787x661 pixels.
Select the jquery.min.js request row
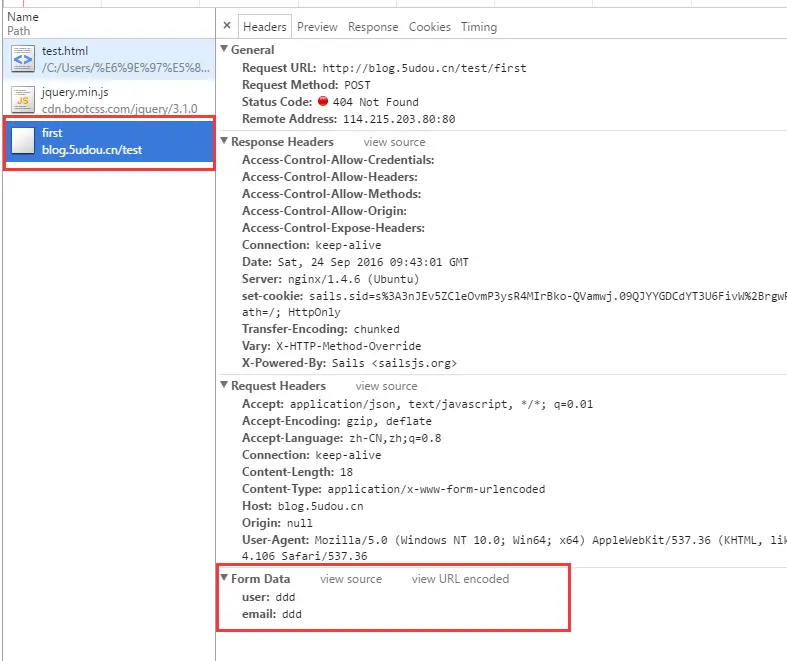[109, 100]
